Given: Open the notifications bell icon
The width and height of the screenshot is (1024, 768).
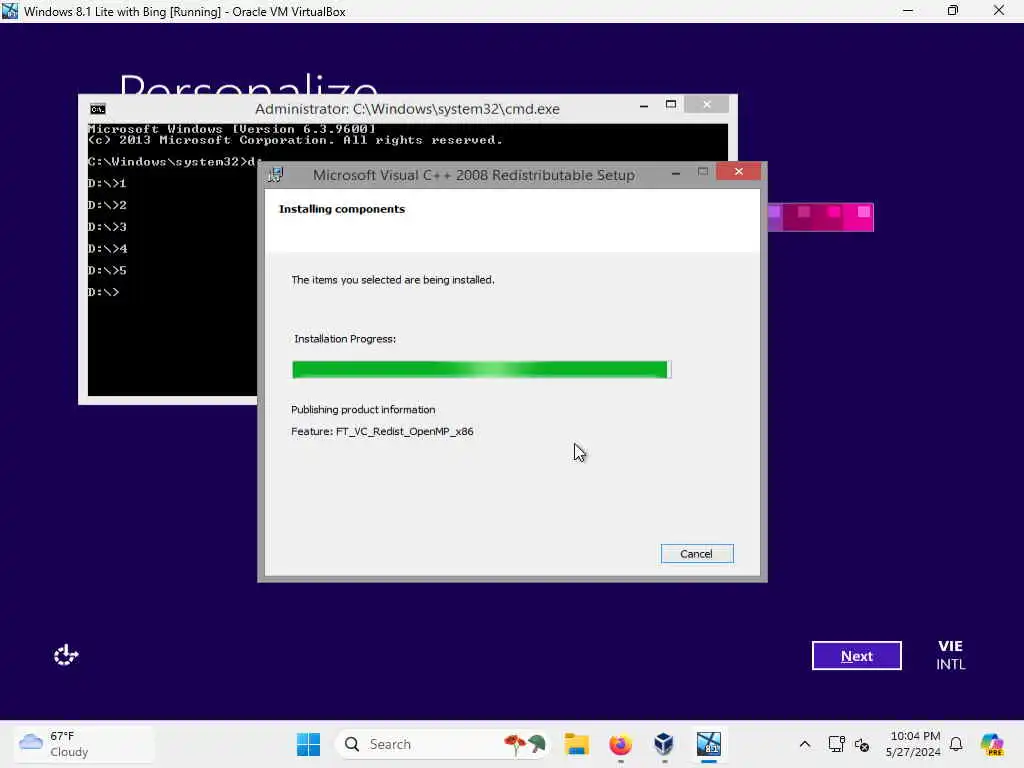Looking at the screenshot, I should tap(956, 744).
